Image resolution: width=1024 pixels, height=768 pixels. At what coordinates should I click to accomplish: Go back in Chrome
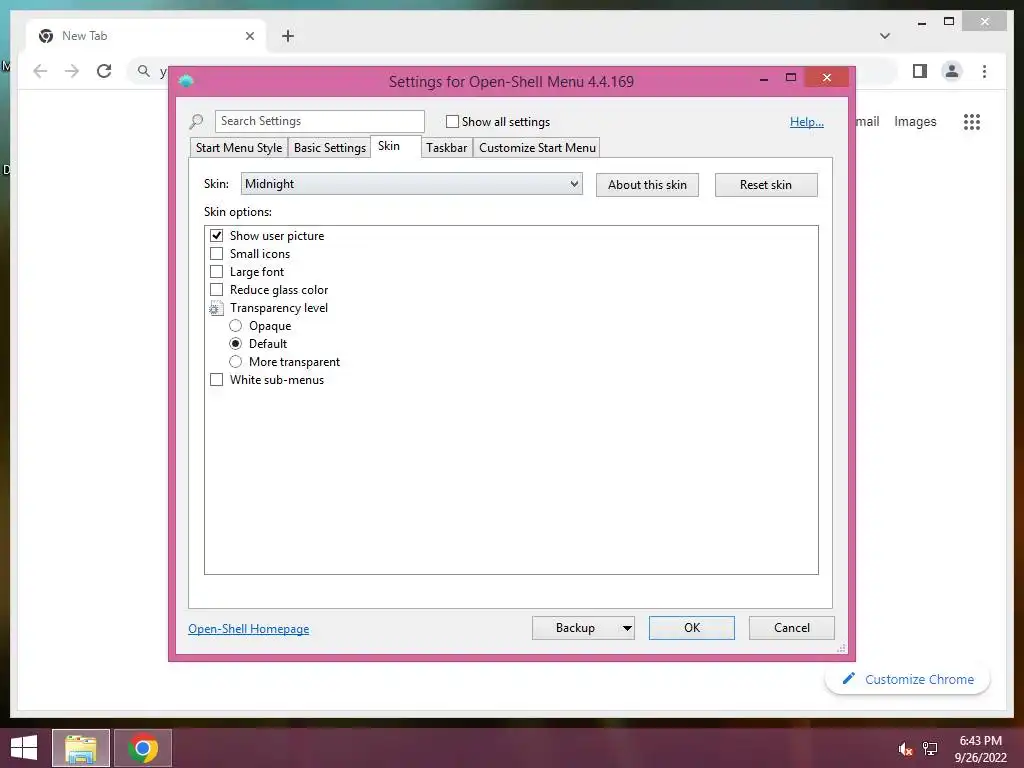40,71
